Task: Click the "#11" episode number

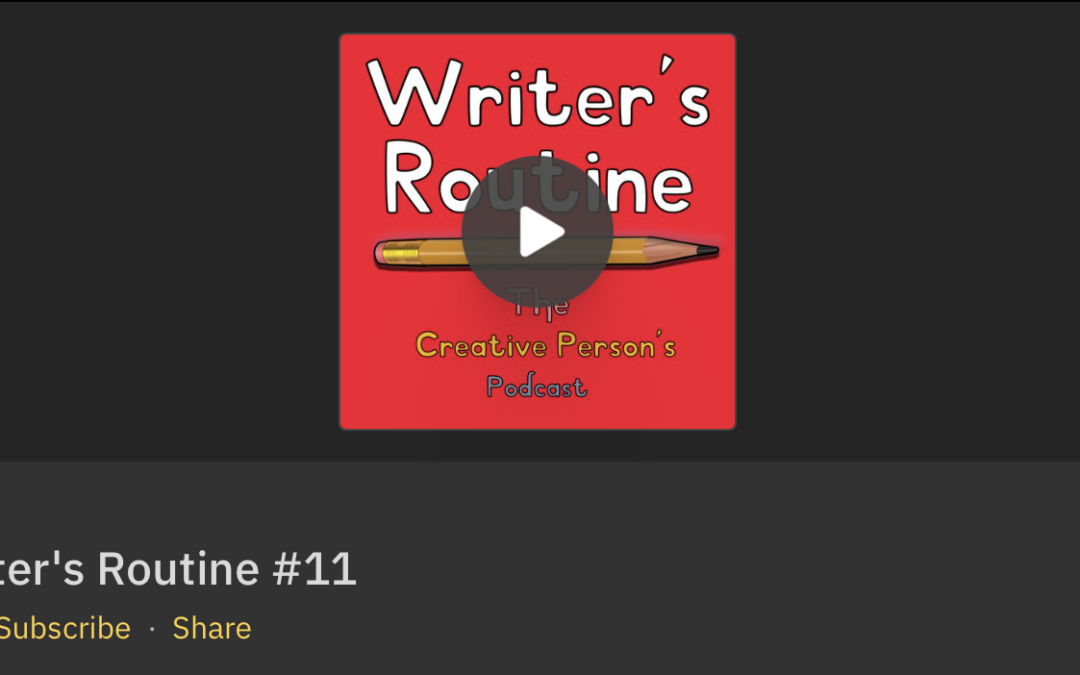Action: click(x=314, y=570)
